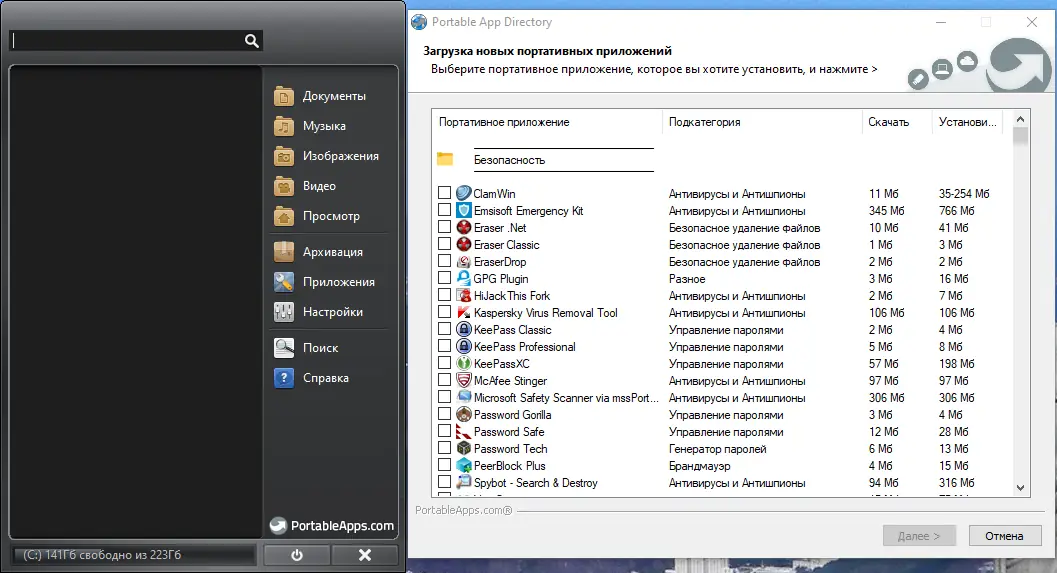1057x573 pixels.
Task: Open the Видео folder icon
Action: 284,186
